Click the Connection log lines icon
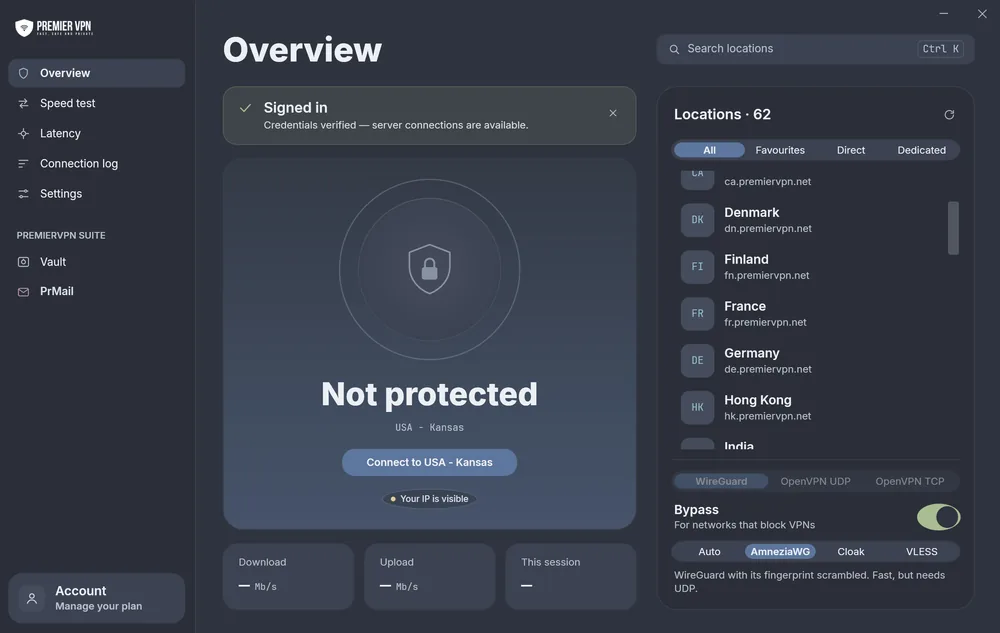1000x633 pixels. [x=24, y=163]
